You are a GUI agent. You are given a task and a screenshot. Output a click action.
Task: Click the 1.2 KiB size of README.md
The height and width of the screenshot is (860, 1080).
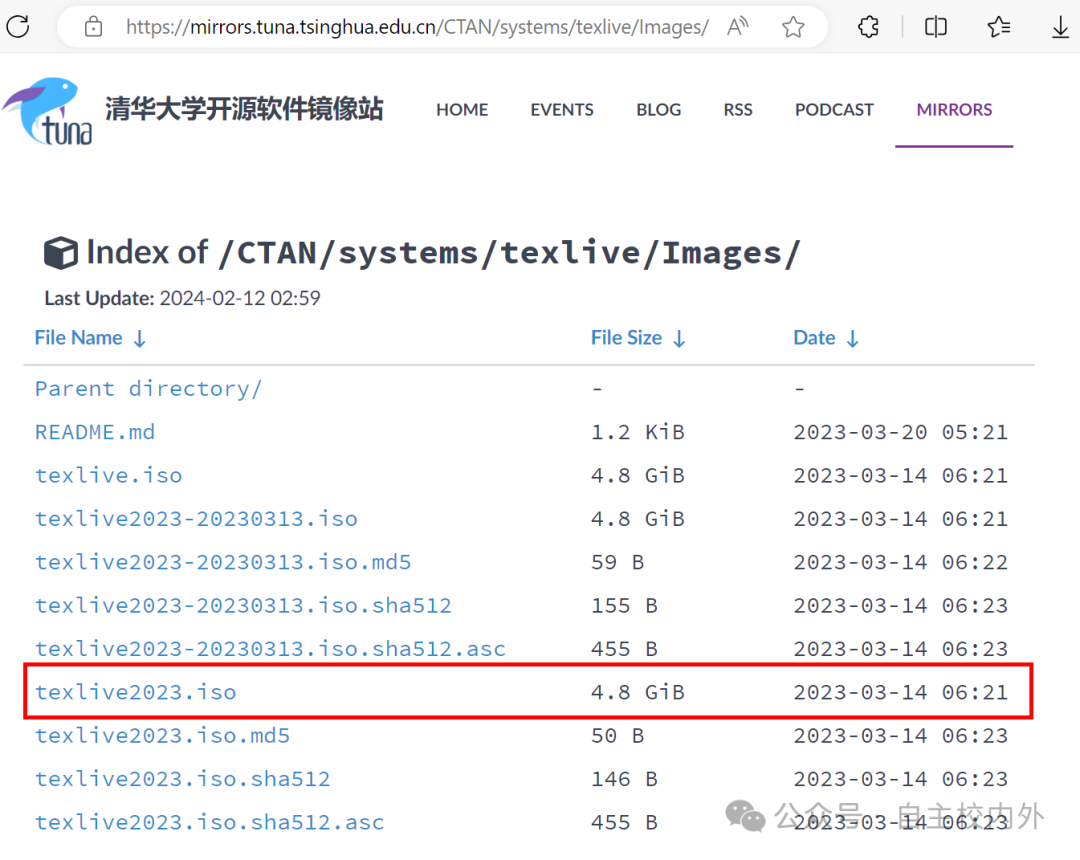click(x=638, y=432)
